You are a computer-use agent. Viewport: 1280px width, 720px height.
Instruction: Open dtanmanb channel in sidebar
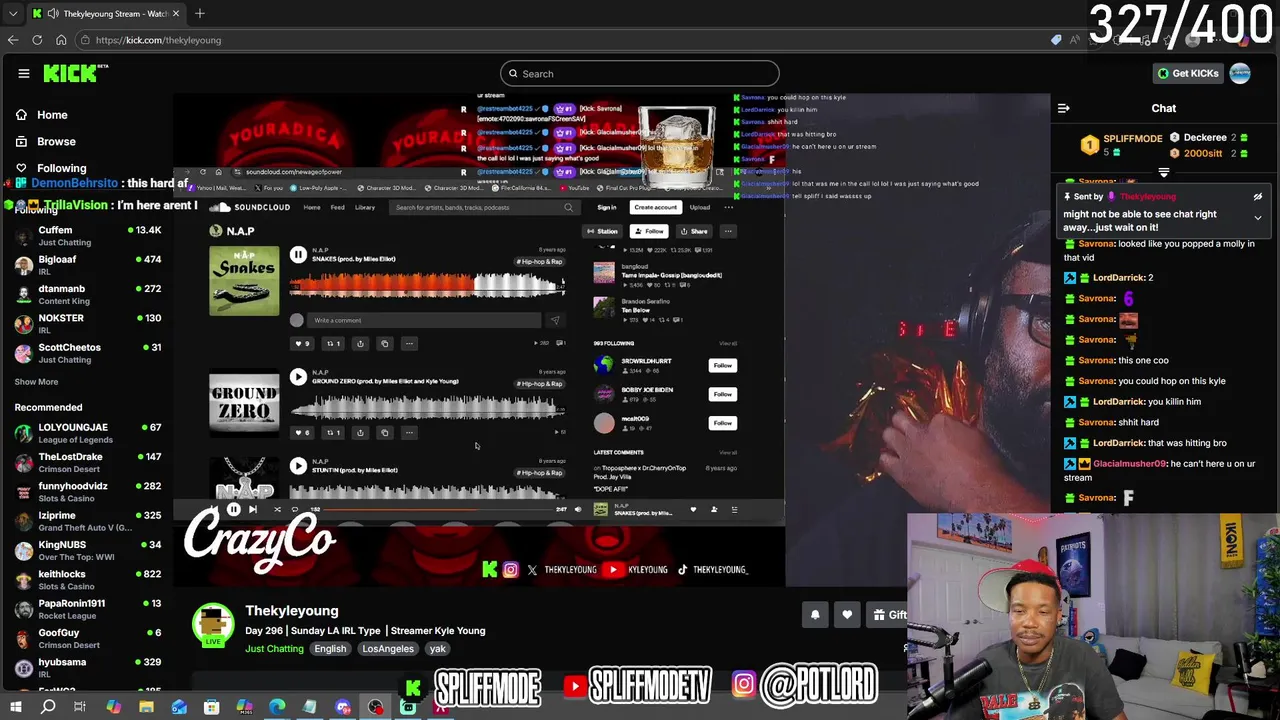(x=87, y=294)
